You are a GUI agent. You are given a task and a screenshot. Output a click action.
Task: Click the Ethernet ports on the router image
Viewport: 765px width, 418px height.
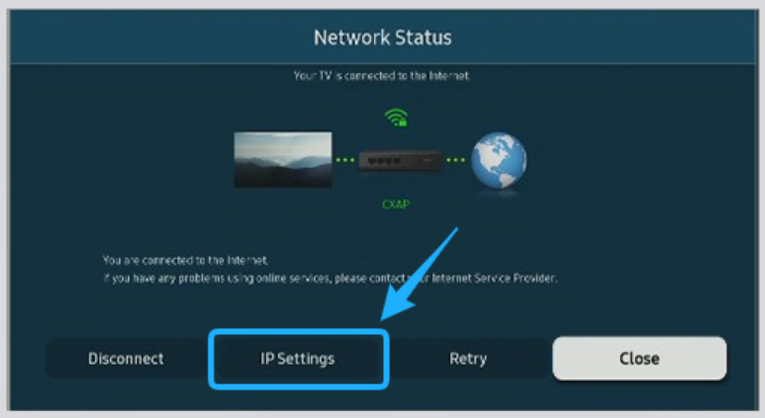[x=384, y=160]
